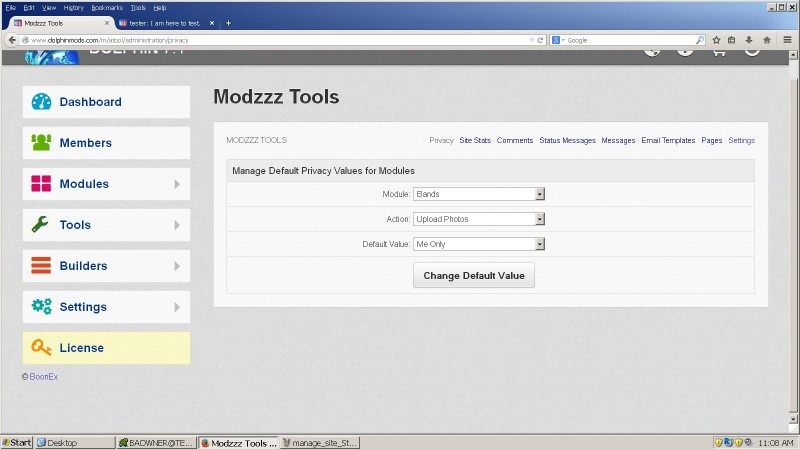Open the Comments link
The image size is (800, 450).
click(515, 140)
